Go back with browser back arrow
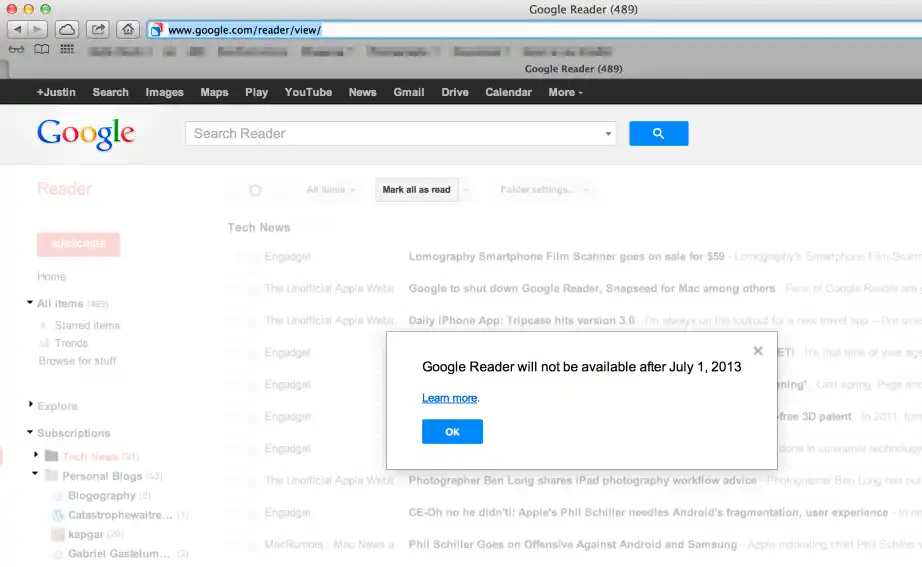This screenshot has height=567, width=922. click(x=17, y=29)
